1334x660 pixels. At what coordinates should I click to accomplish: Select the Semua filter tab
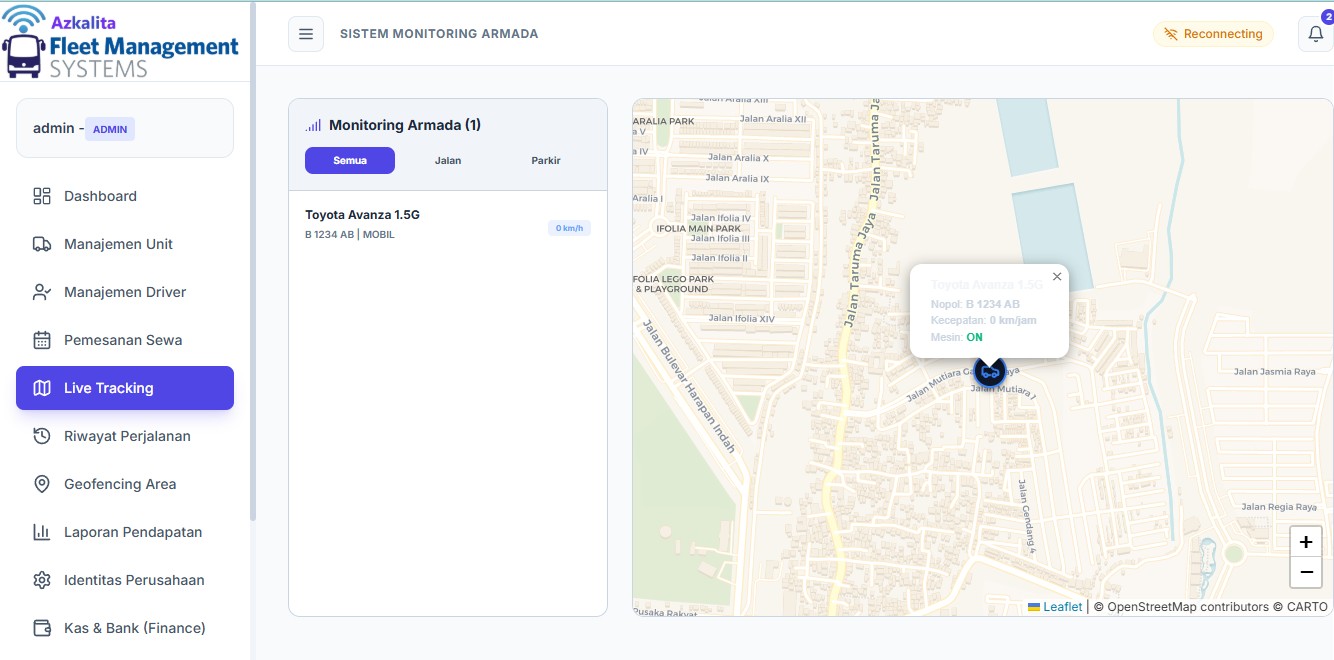coord(350,160)
